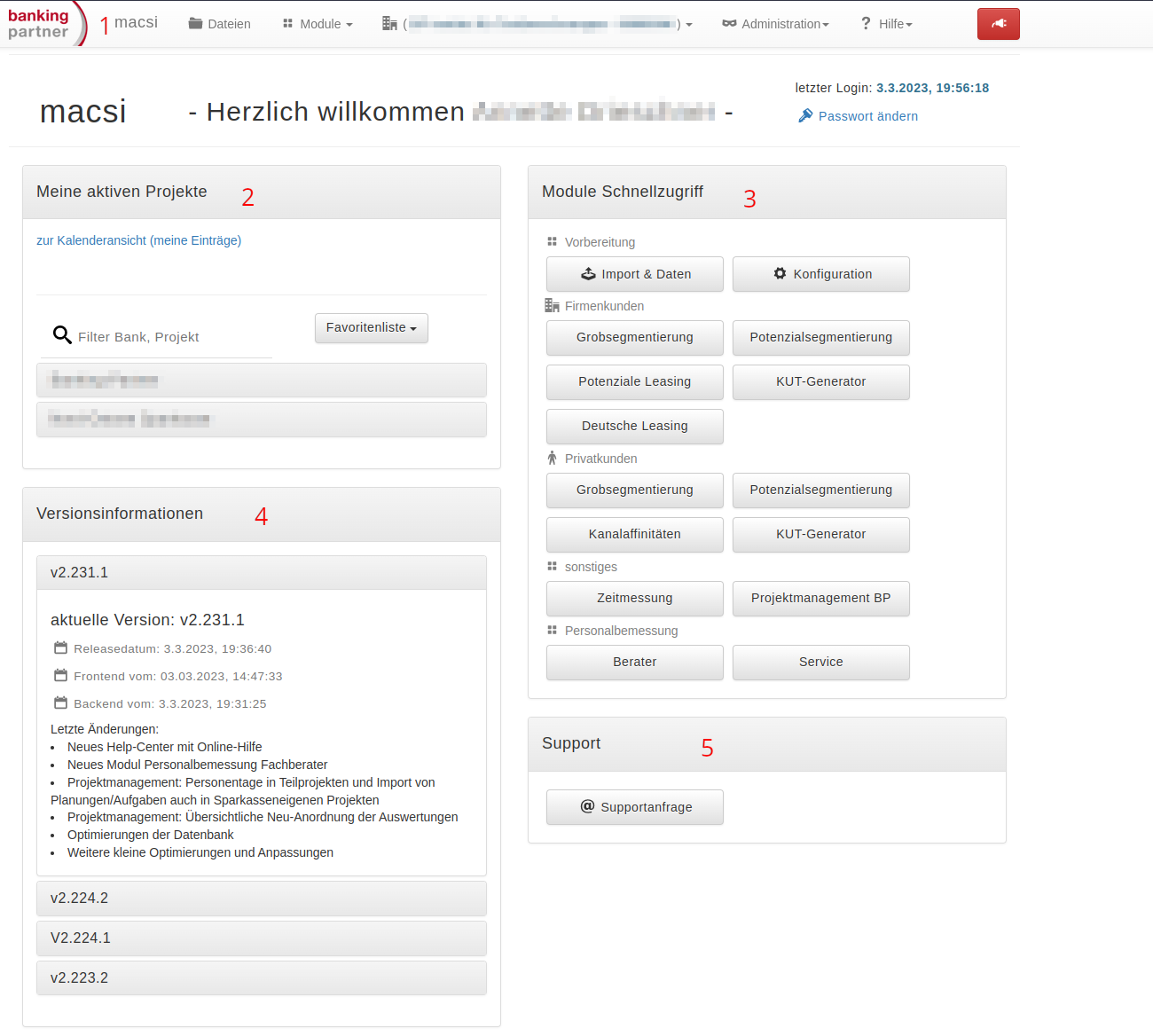1153x1036 pixels.
Task: Open Privatkunden Potenzialsegmentierung
Action: pos(821,491)
